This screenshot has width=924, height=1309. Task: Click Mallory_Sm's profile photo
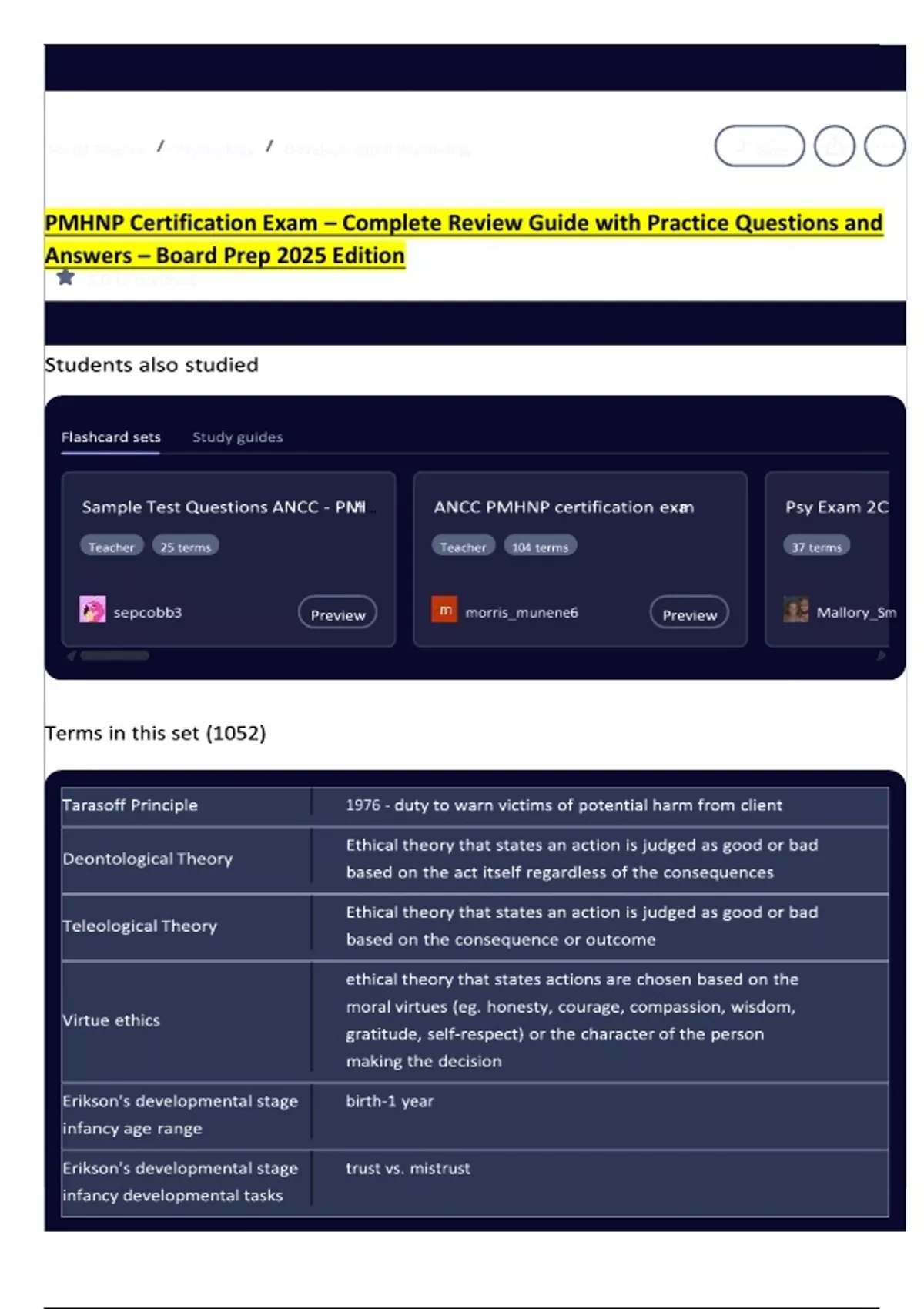click(x=796, y=610)
